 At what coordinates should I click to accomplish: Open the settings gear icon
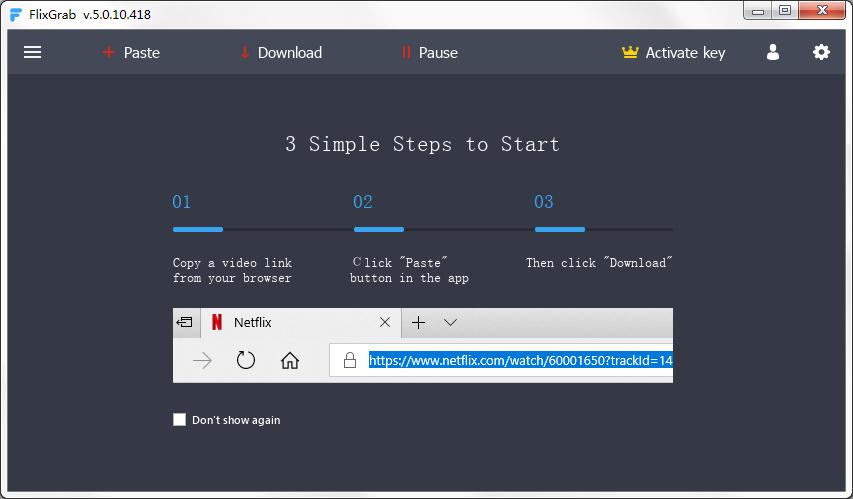tap(821, 53)
